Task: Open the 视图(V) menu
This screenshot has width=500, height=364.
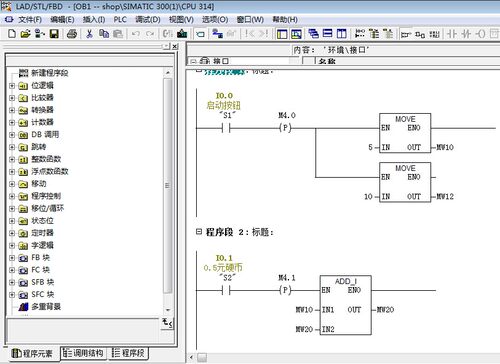Action: tap(181, 20)
